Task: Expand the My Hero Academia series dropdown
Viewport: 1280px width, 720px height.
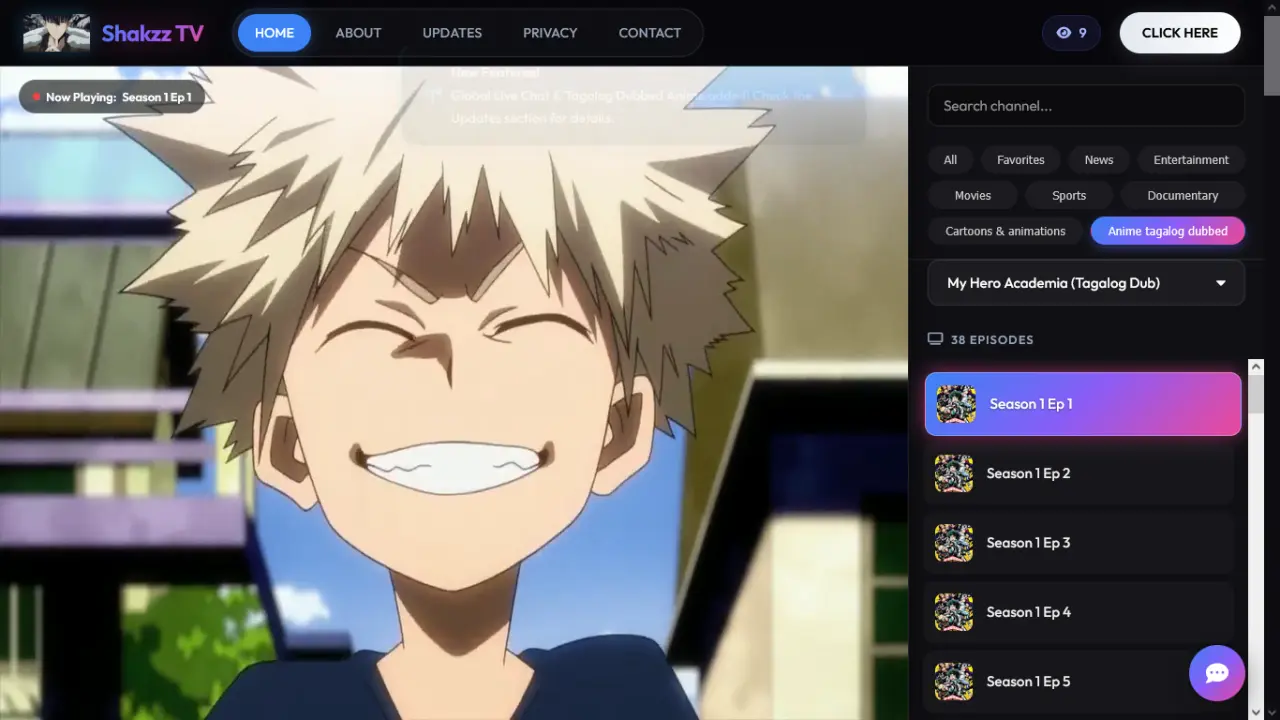Action: point(1086,283)
